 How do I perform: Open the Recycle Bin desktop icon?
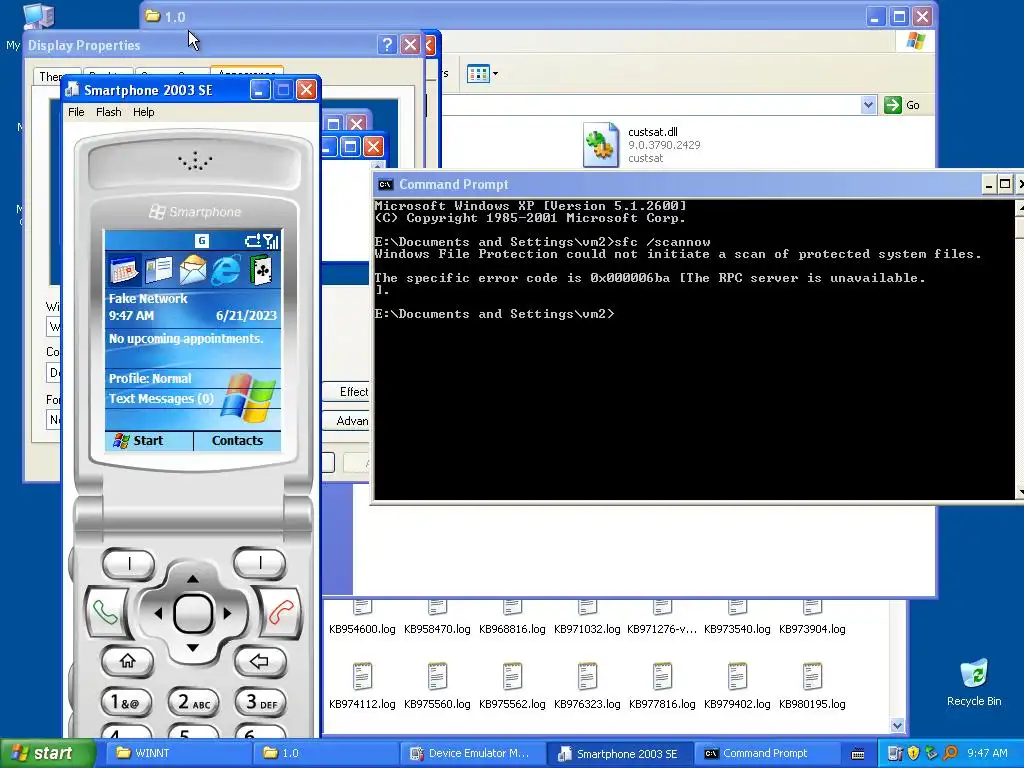pos(974,682)
